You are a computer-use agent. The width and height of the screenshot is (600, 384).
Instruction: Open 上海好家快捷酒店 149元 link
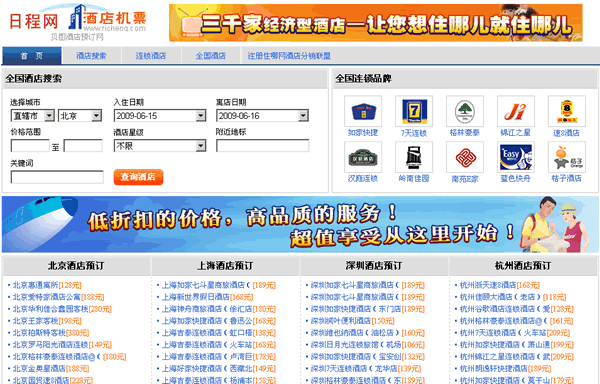click(219, 368)
